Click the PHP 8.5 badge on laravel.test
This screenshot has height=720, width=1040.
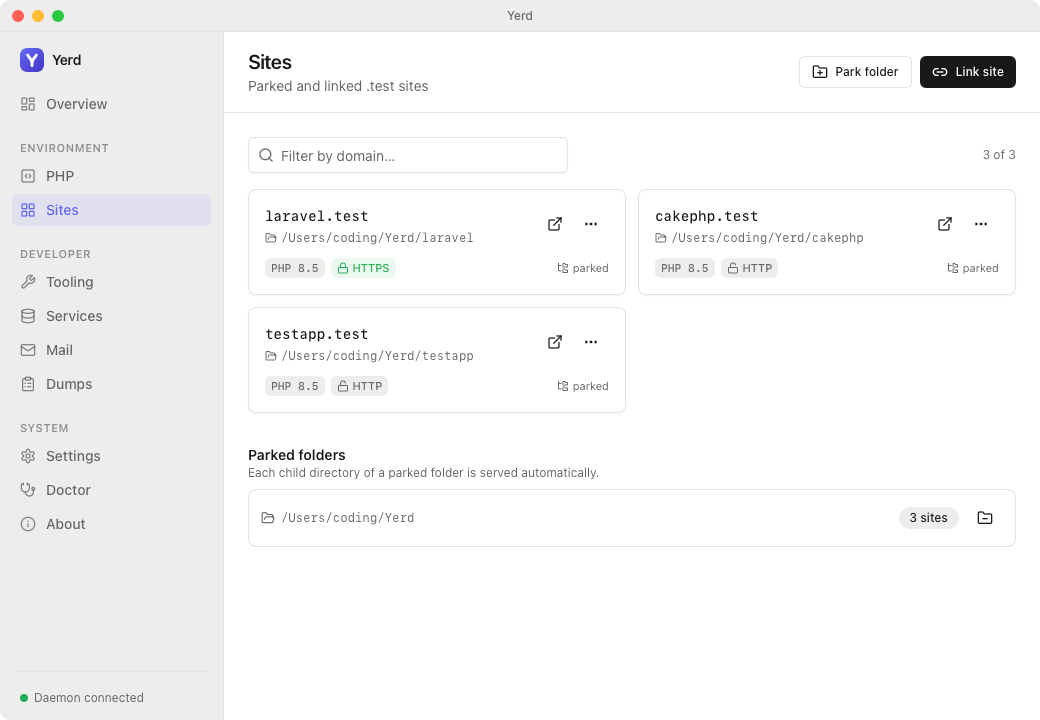(x=294, y=268)
